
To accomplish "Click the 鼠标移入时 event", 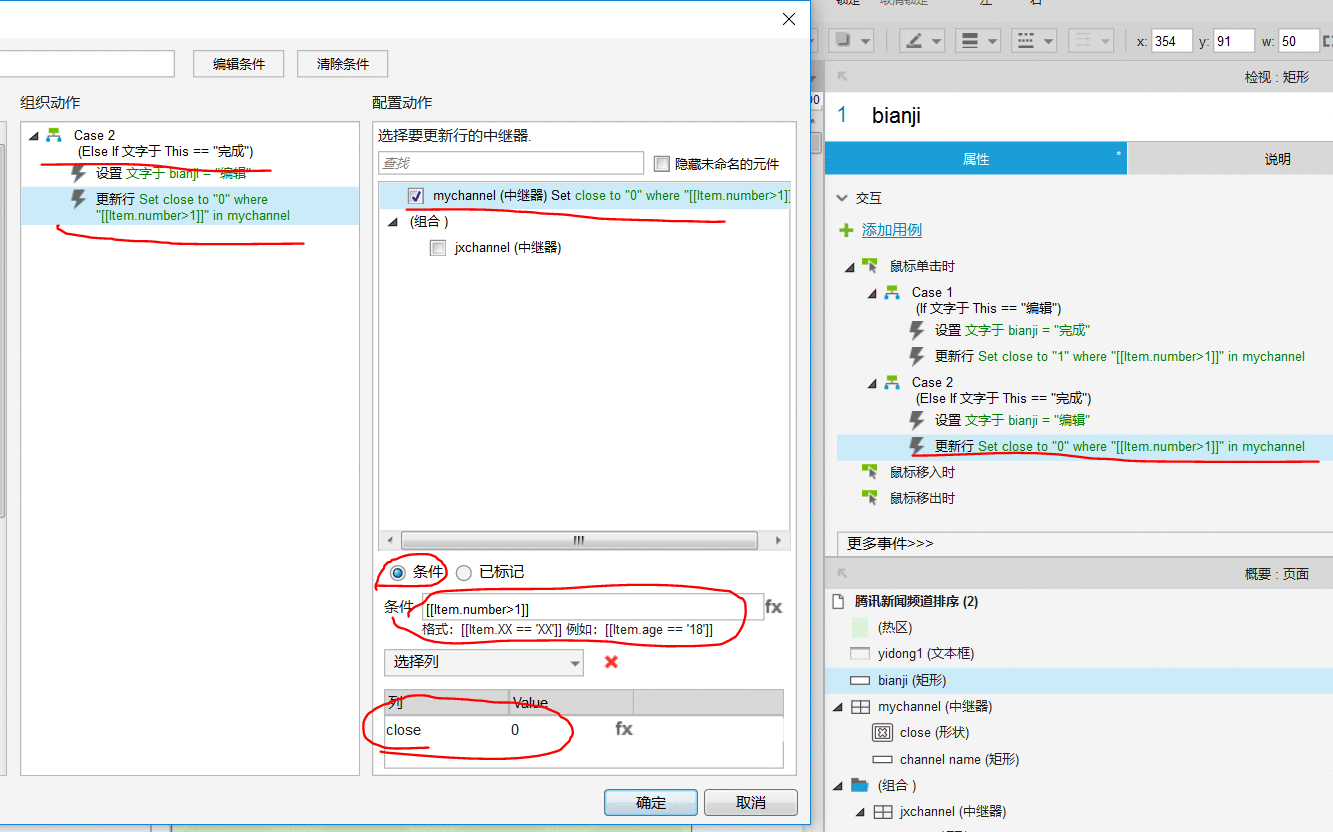I will point(922,472).
